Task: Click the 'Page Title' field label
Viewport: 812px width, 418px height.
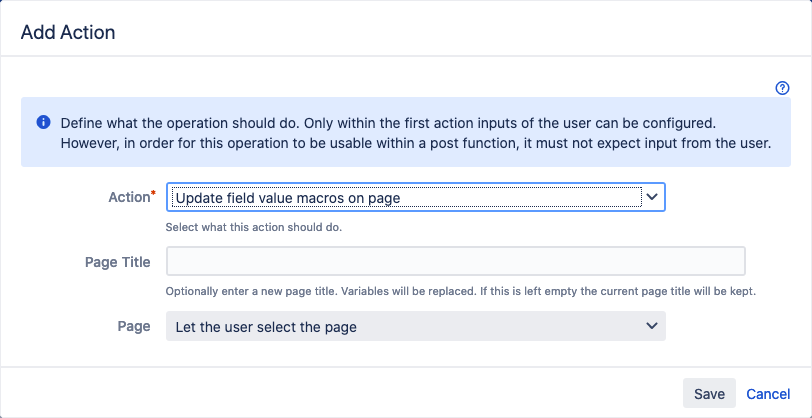Action: click(118, 262)
